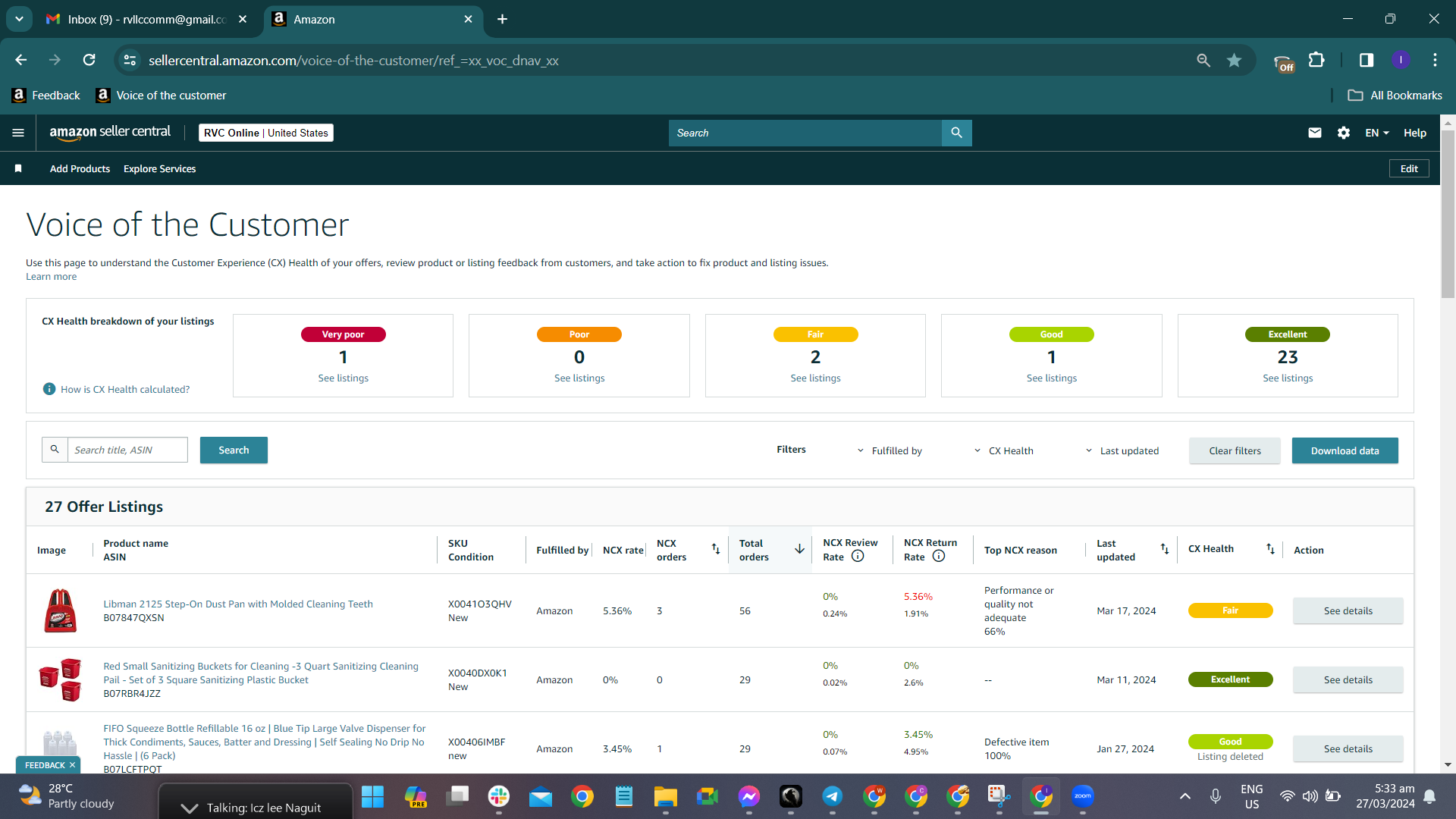
Task: Open the Voice of the customer bookmark
Action: pyautogui.click(x=162, y=96)
